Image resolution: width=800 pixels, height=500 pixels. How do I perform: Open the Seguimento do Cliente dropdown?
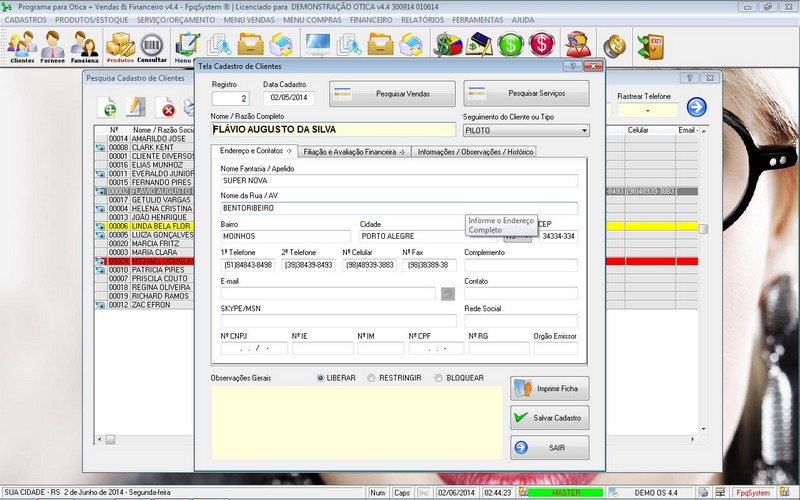click(x=583, y=130)
